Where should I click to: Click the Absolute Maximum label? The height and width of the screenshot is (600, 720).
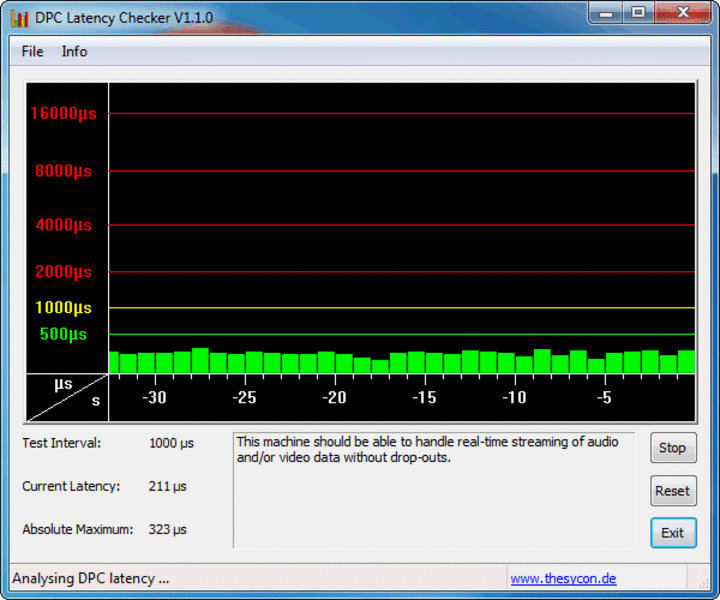(78, 529)
